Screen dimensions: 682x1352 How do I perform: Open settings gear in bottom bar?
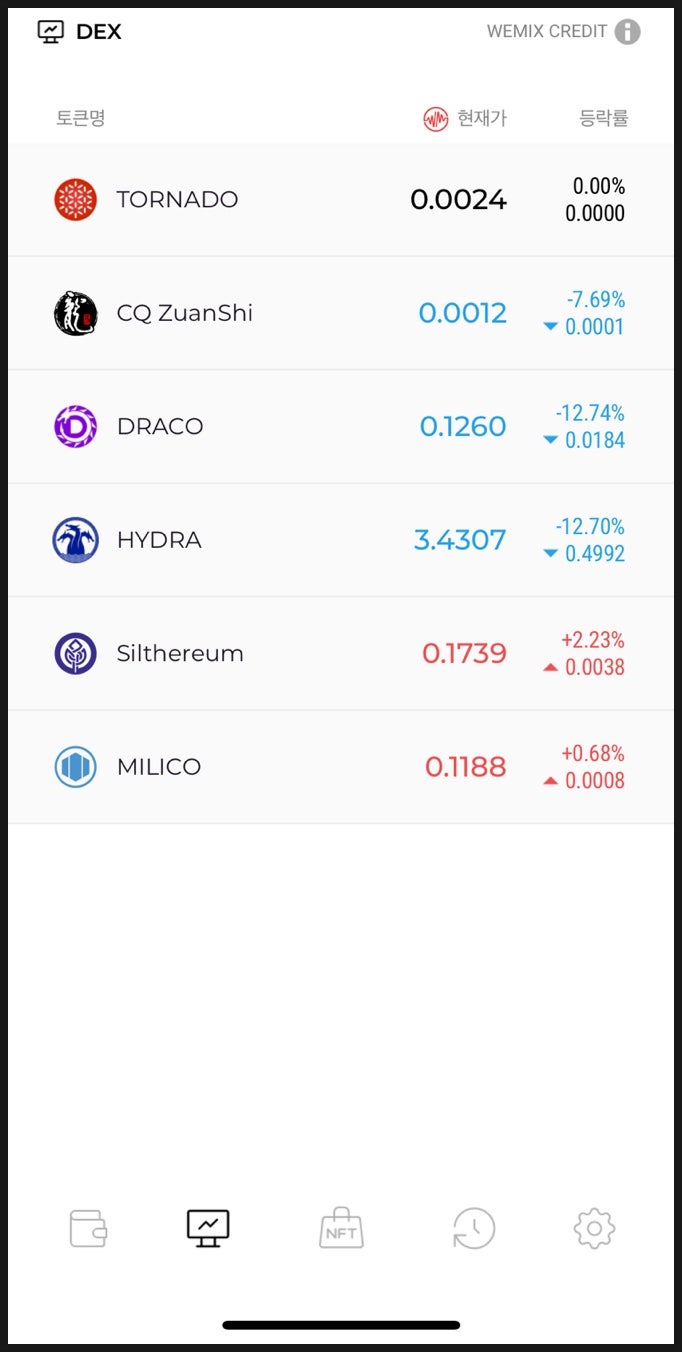tap(594, 1228)
